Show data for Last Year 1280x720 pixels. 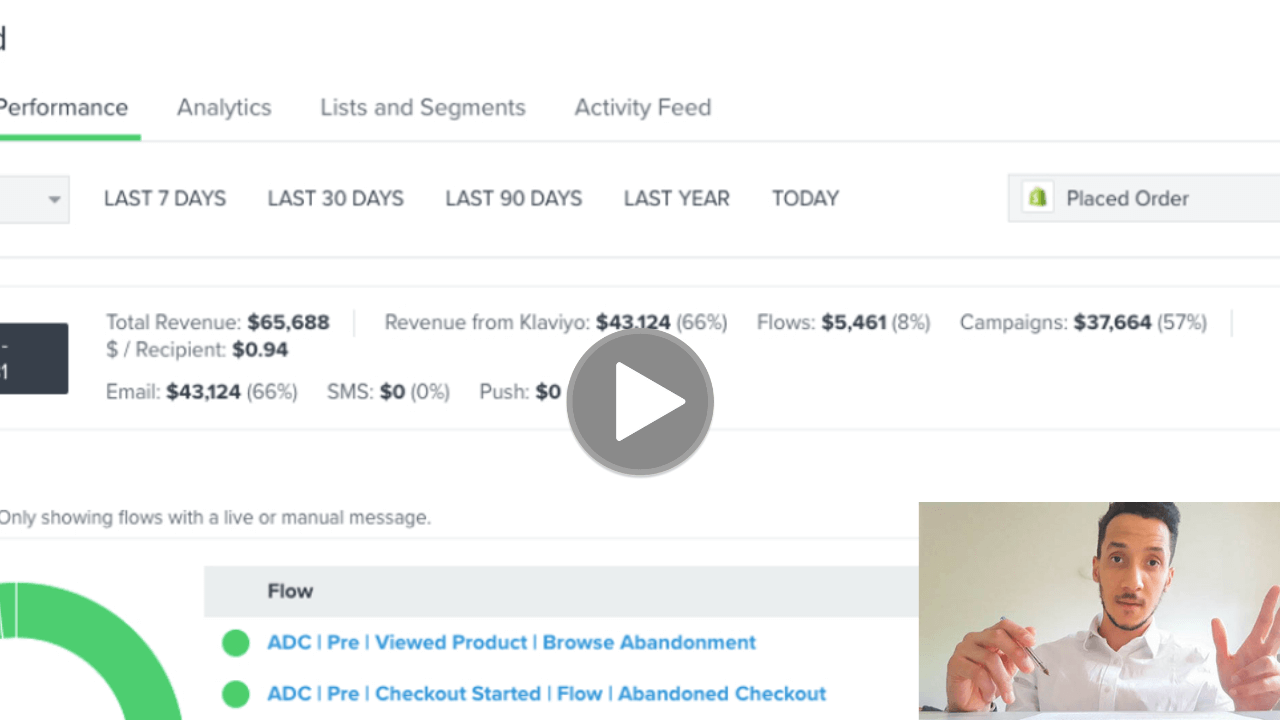(676, 198)
